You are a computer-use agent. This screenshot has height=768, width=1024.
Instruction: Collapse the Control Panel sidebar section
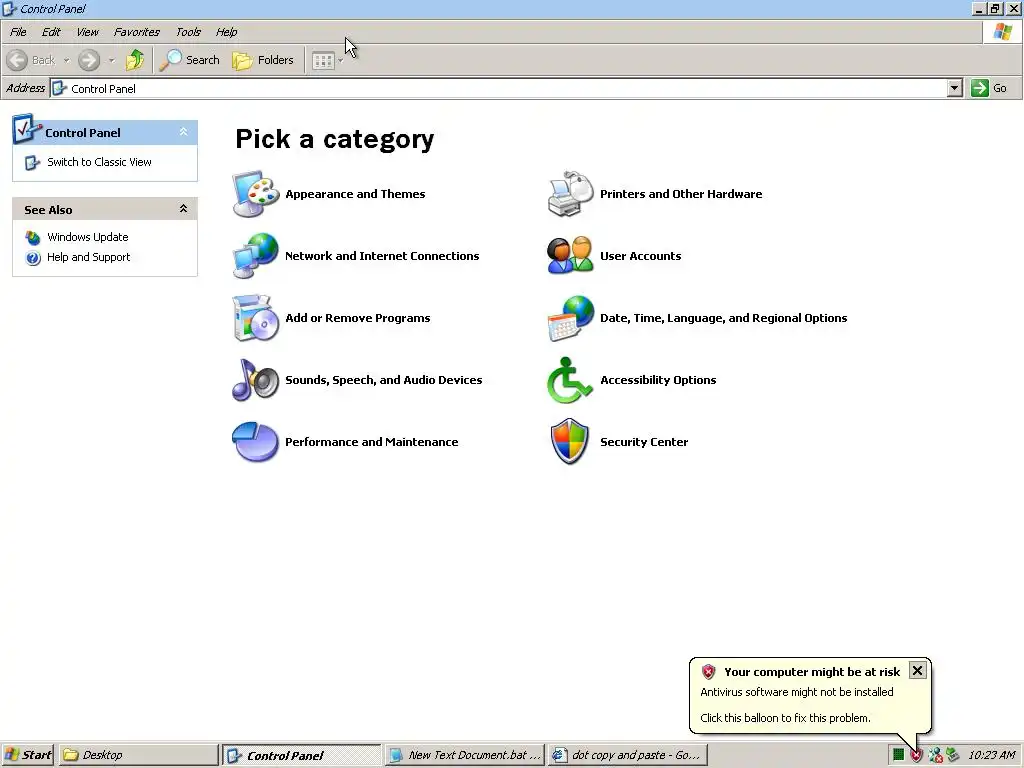click(184, 132)
